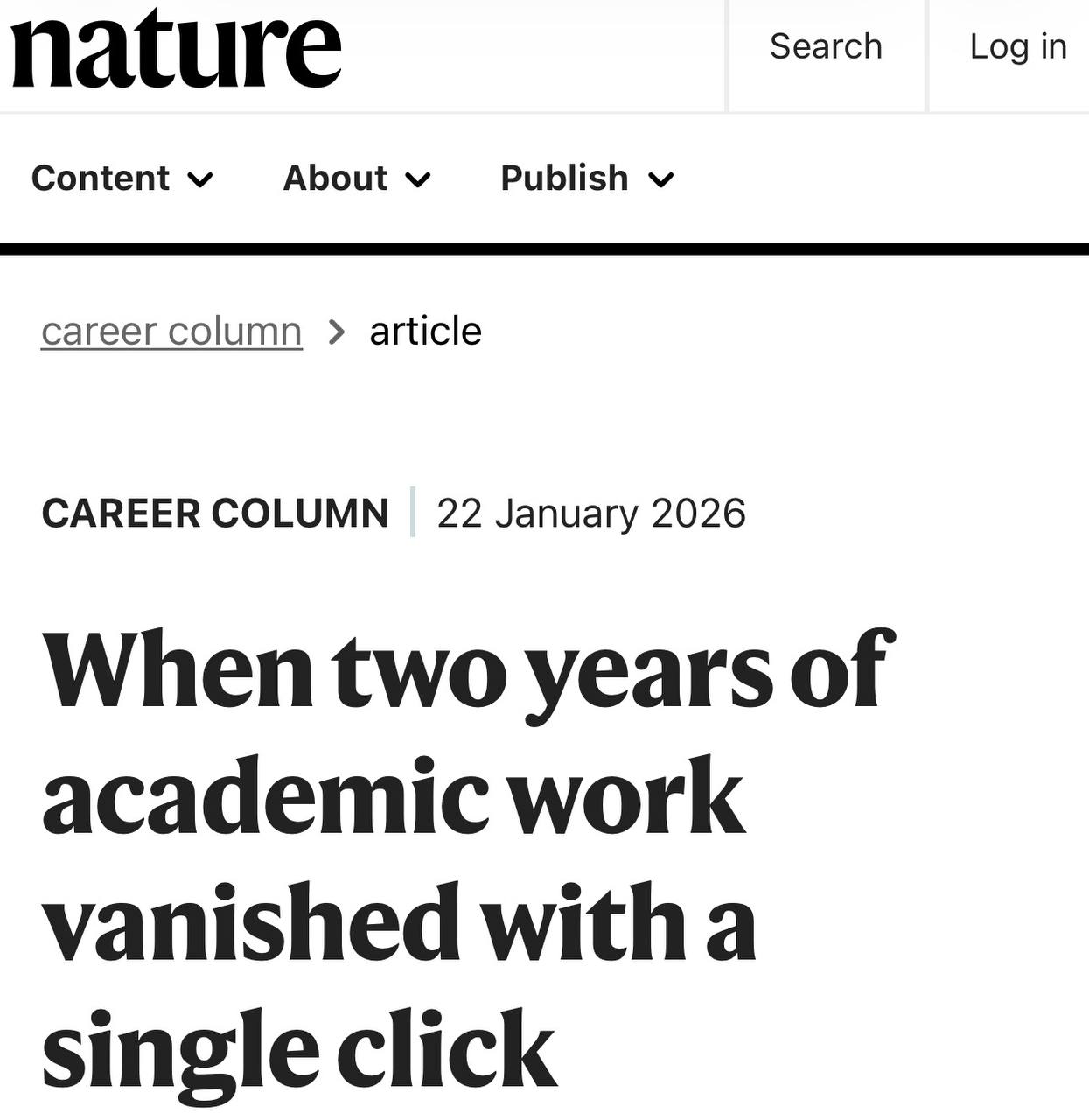This screenshot has width=1089, height=1120.
Task: Click the divider between category and date
Action: point(413,513)
